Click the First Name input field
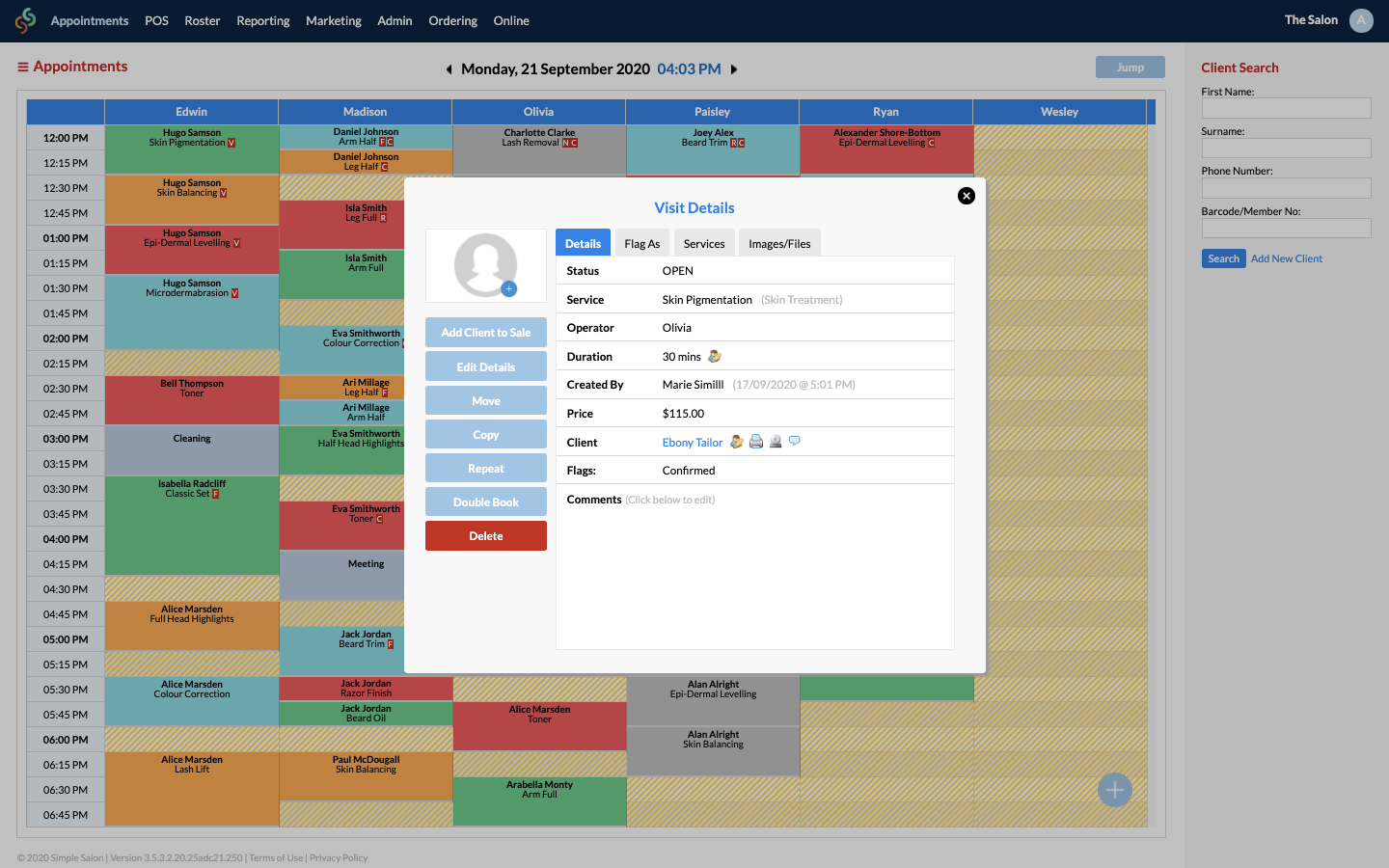Viewport: 1389px width, 868px height. point(1286,108)
